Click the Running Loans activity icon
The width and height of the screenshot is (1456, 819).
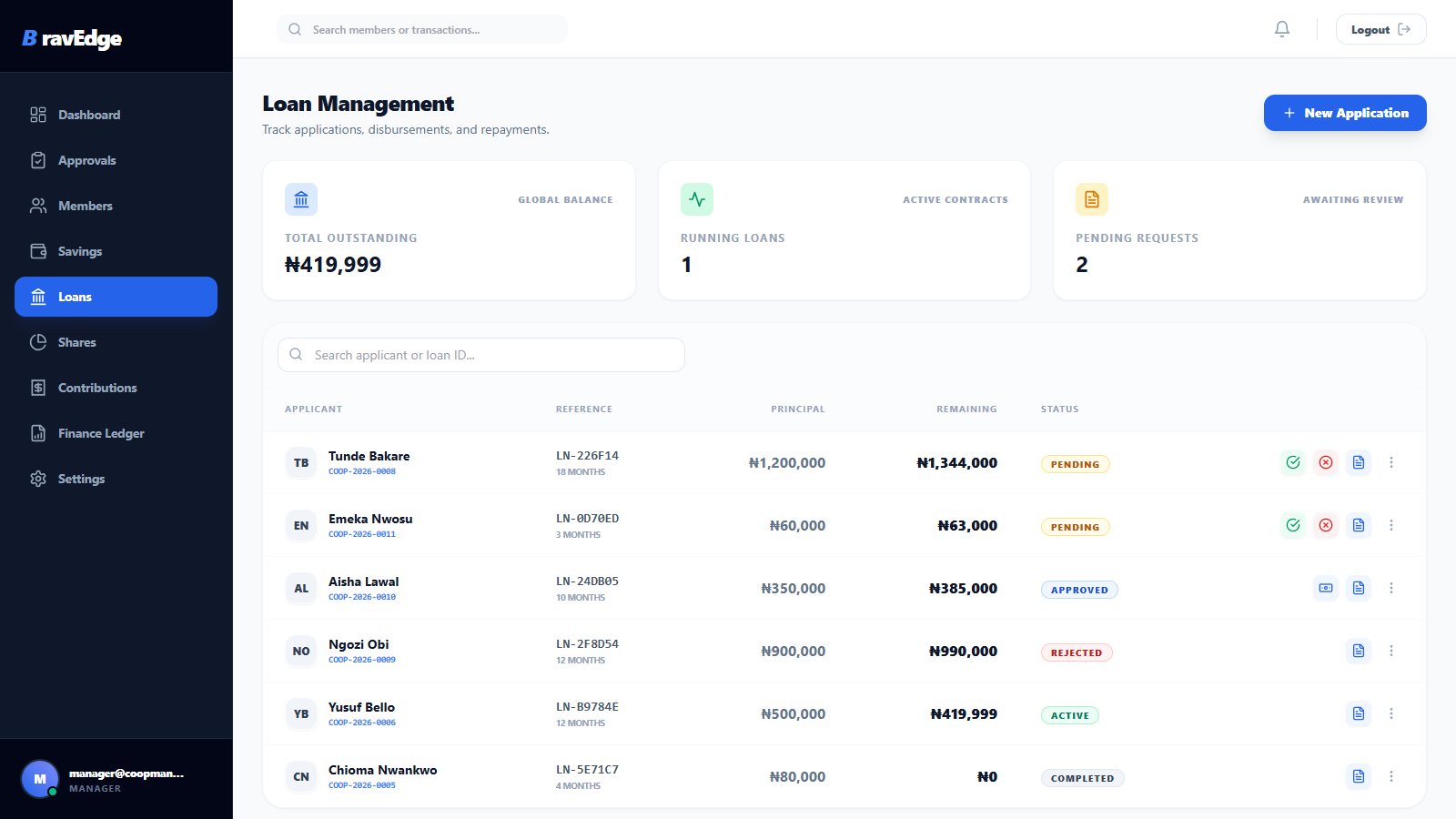697,199
